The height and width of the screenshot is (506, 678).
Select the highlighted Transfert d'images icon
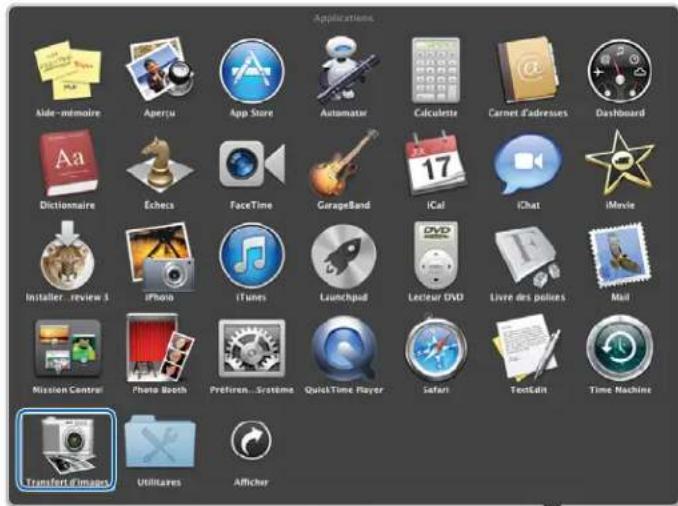pyautogui.click(x=67, y=450)
